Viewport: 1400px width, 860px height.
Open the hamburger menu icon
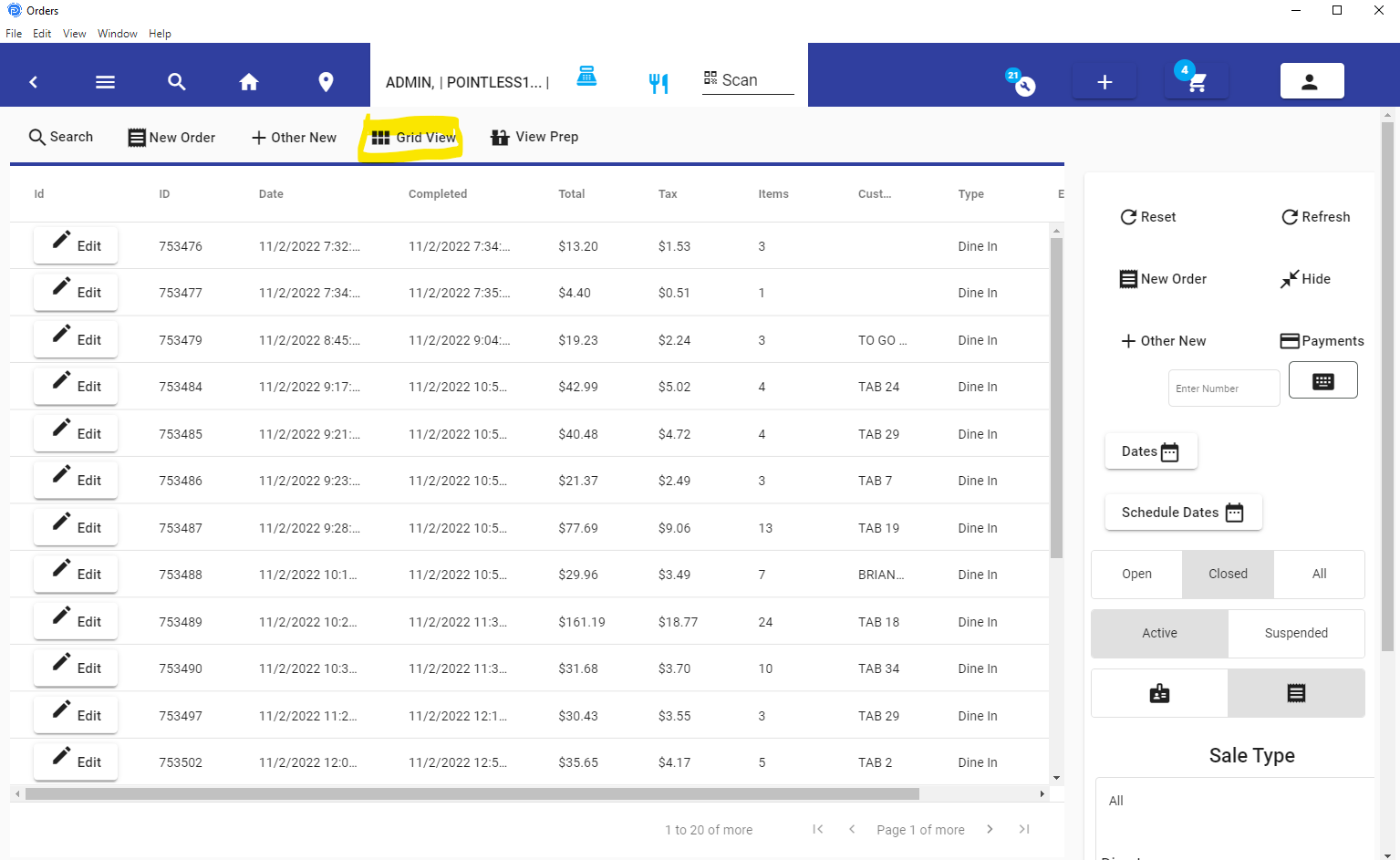click(x=105, y=82)
